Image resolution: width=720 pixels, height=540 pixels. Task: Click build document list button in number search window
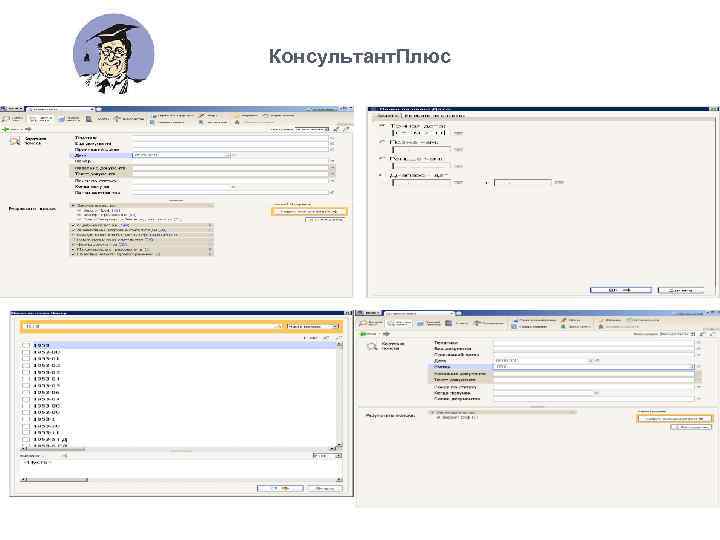(x=674, y=419)
